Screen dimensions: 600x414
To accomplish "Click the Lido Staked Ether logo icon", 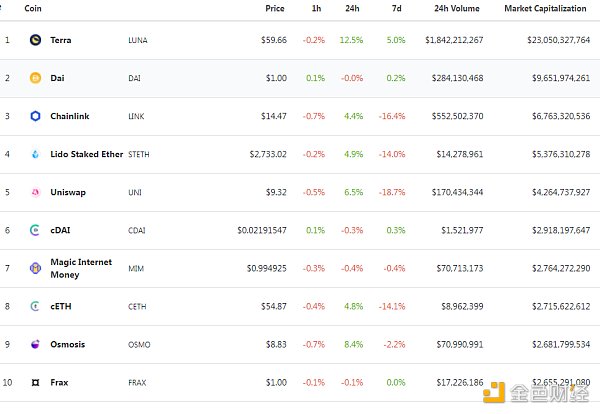I will click(x=35, y=154).
